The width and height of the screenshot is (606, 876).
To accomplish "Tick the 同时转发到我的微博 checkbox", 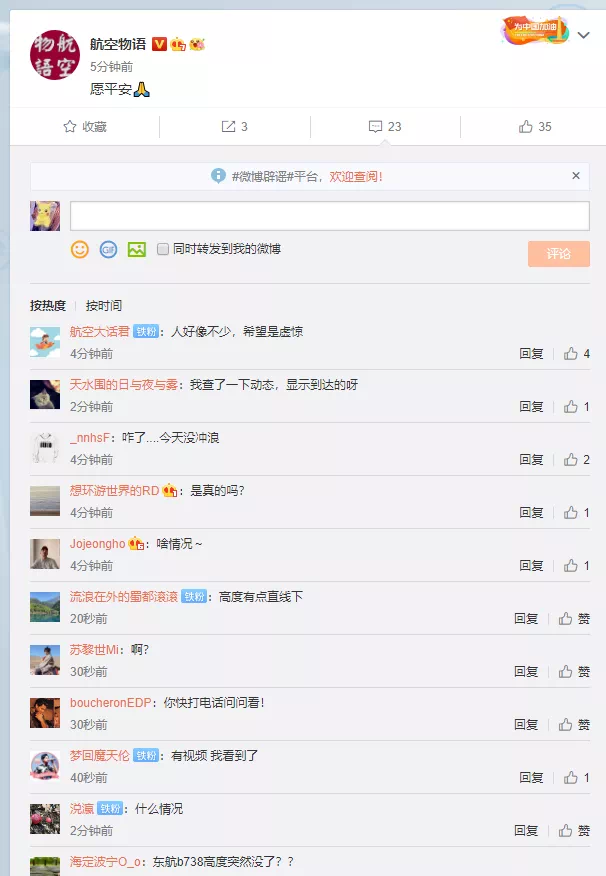I will (x=163, y=249).
